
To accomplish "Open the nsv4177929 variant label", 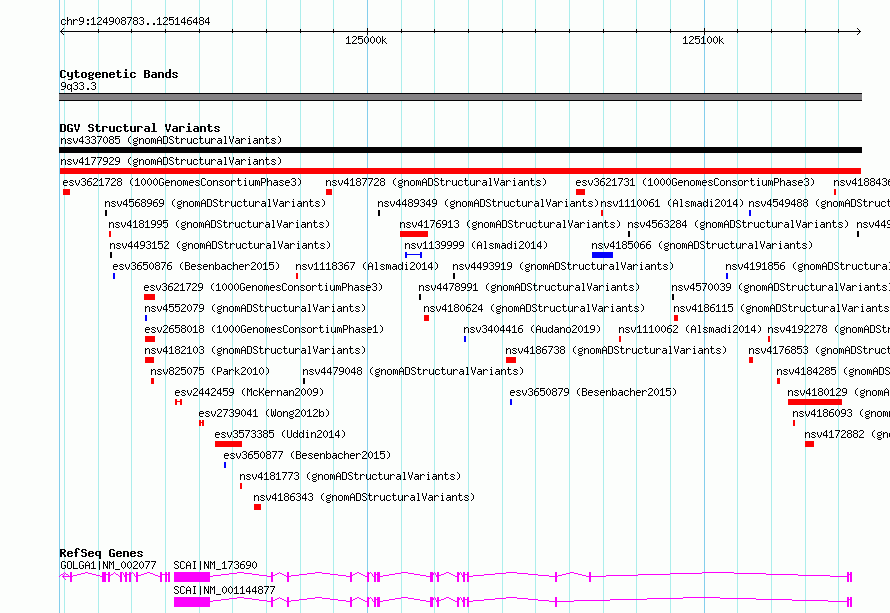I will 171,161.
